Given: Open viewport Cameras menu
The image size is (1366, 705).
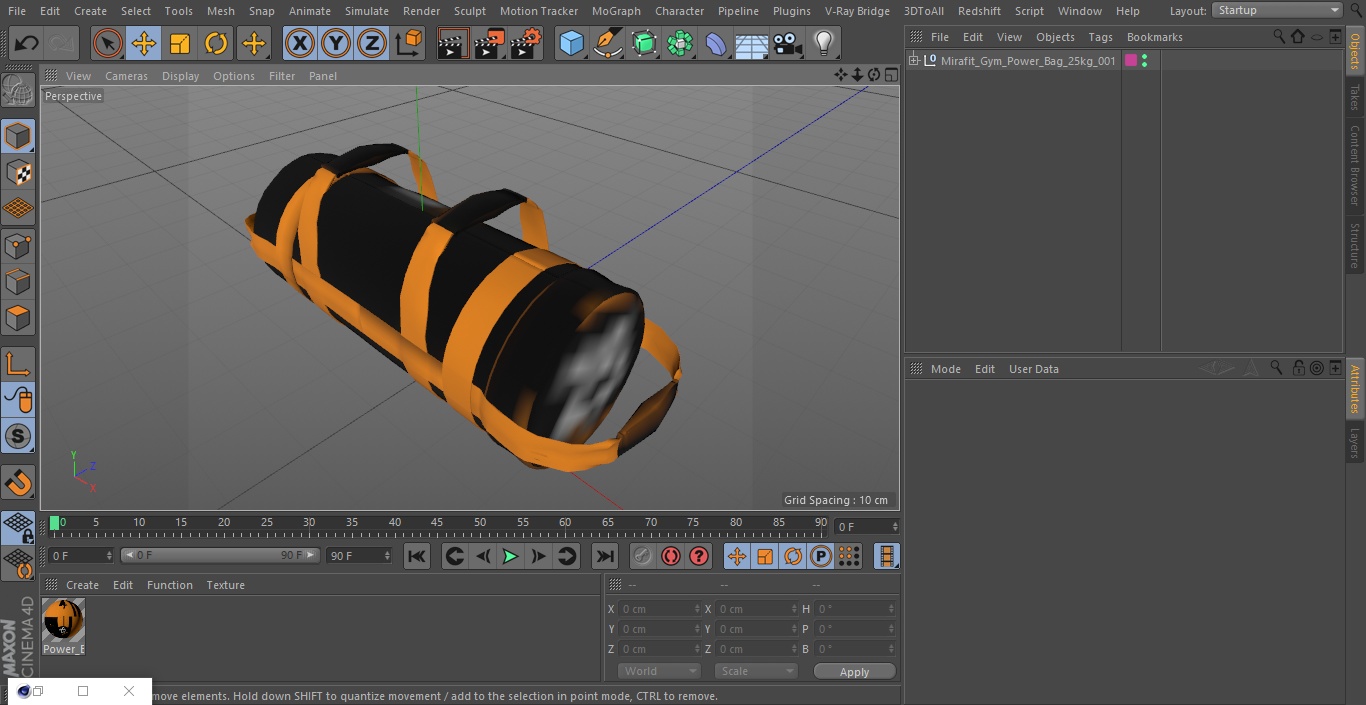Looking at the screenshot, I should coord(126,76).
